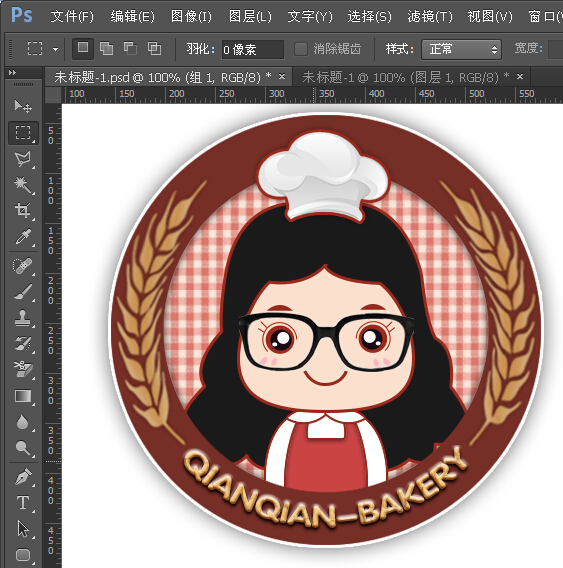Select the Magic Wand tool

[23, 185]
